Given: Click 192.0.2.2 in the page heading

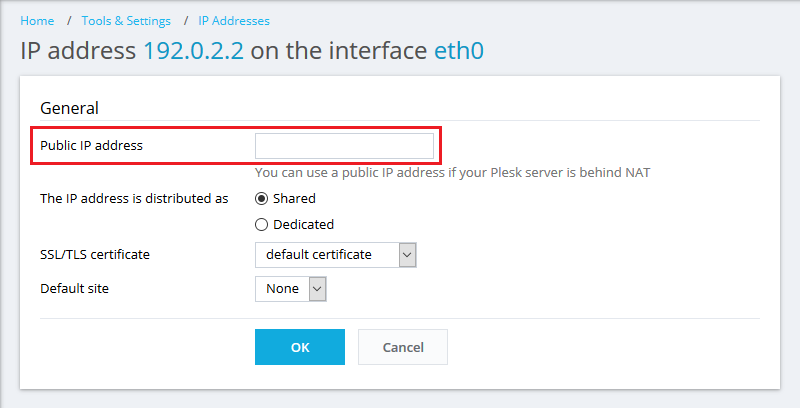Looking at the screenshot, I should (194, 51).
